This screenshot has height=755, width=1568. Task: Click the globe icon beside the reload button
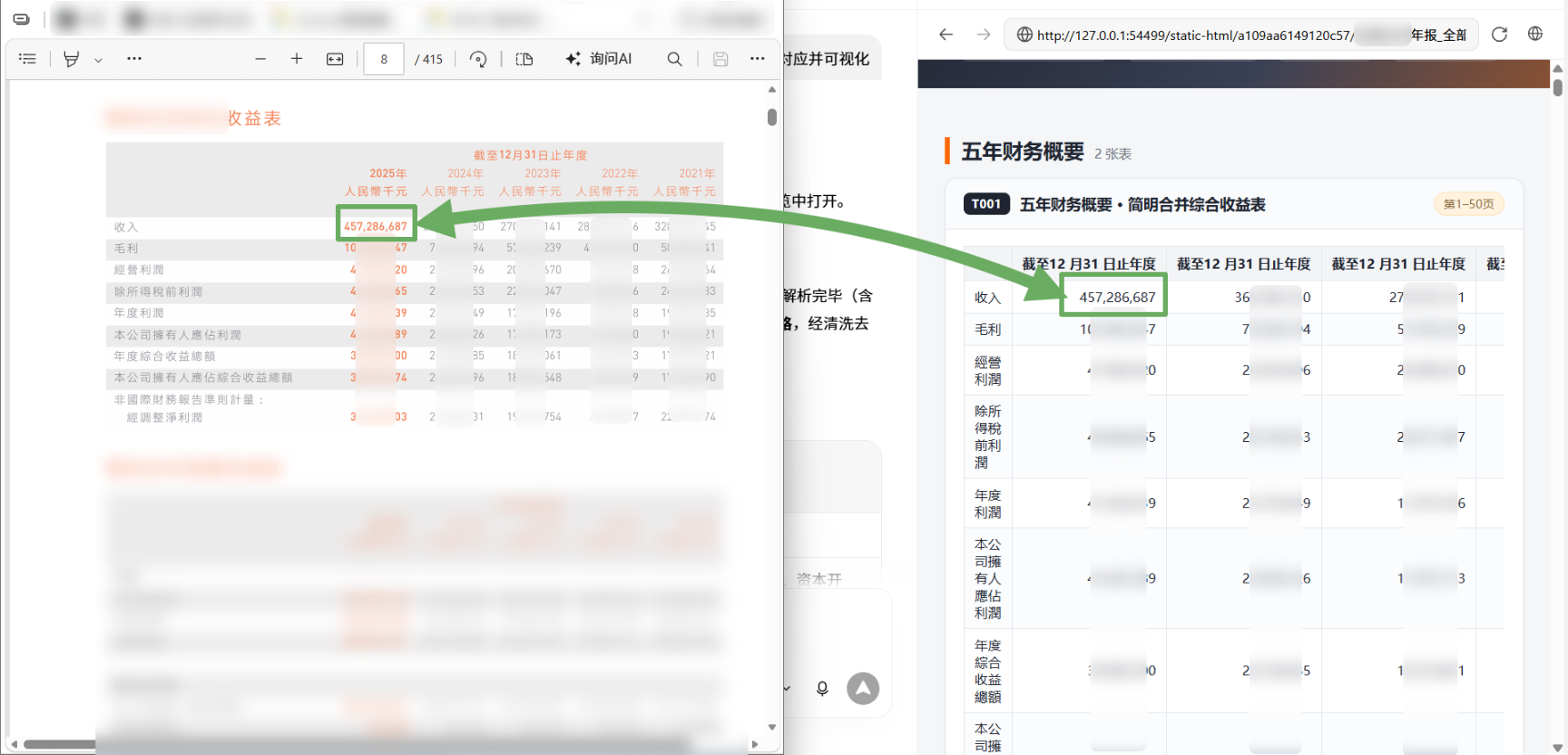(x=1535, y=34)
